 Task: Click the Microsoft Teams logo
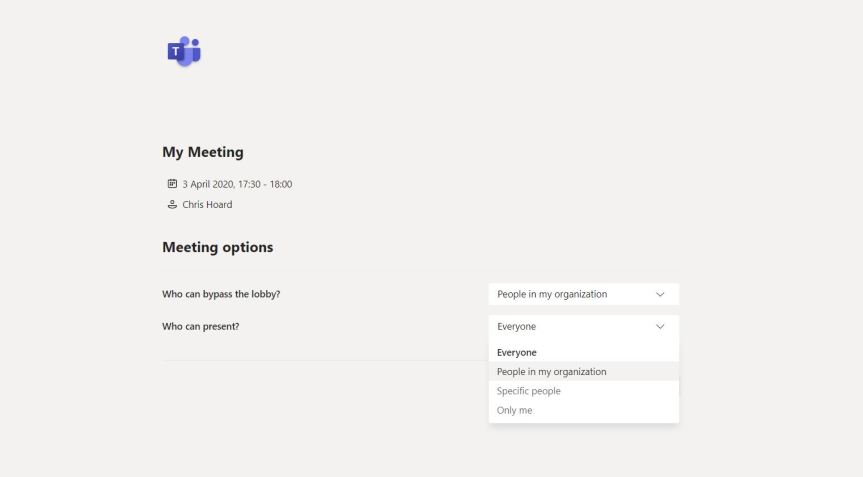pyautogui.click(x=184, y=51)
